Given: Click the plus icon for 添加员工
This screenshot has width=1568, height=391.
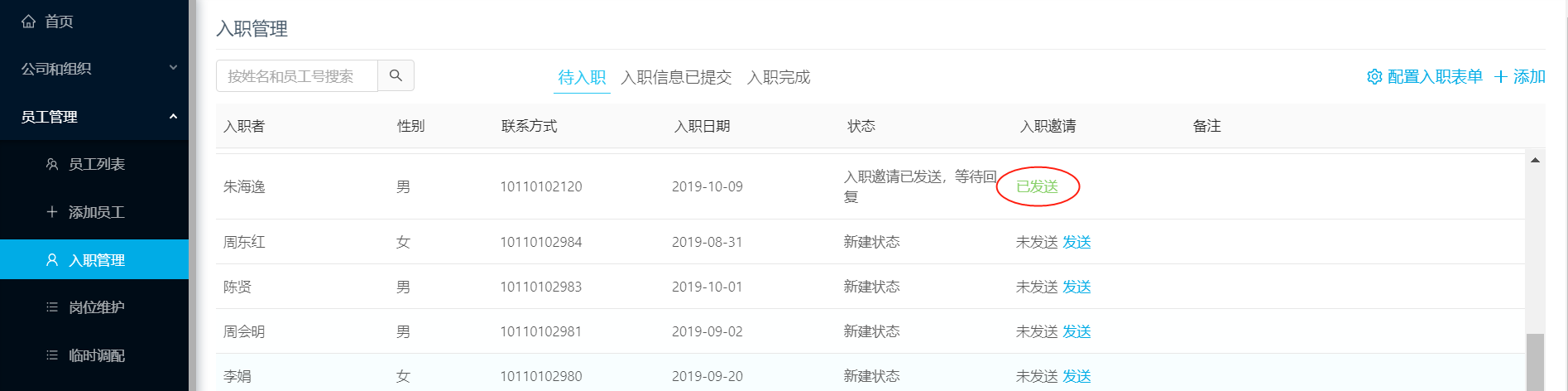Looking at the screenshot, I should (51, 212).
